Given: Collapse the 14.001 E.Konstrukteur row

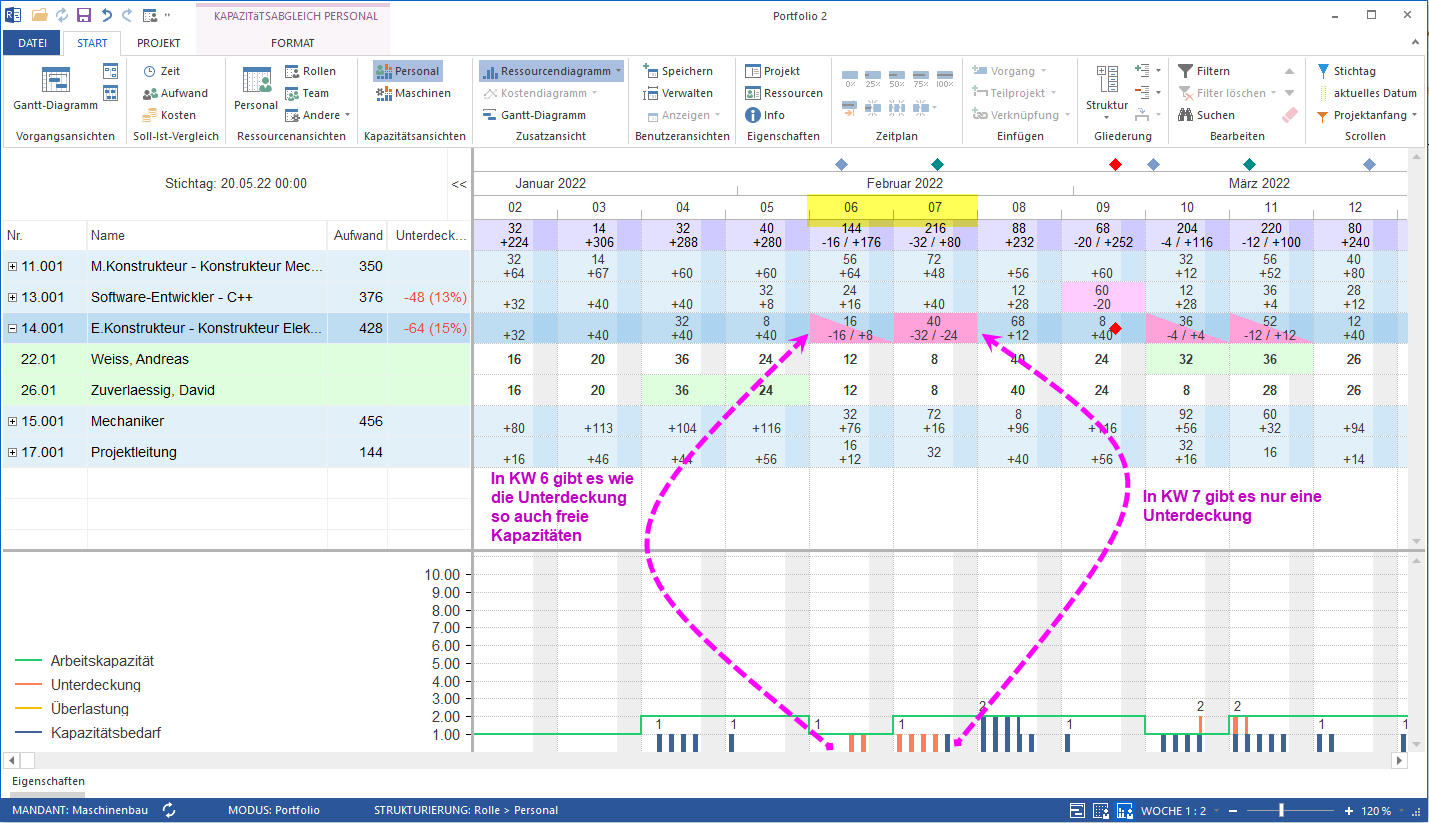Looking at the screenshot, I should (x=12, y=328).
